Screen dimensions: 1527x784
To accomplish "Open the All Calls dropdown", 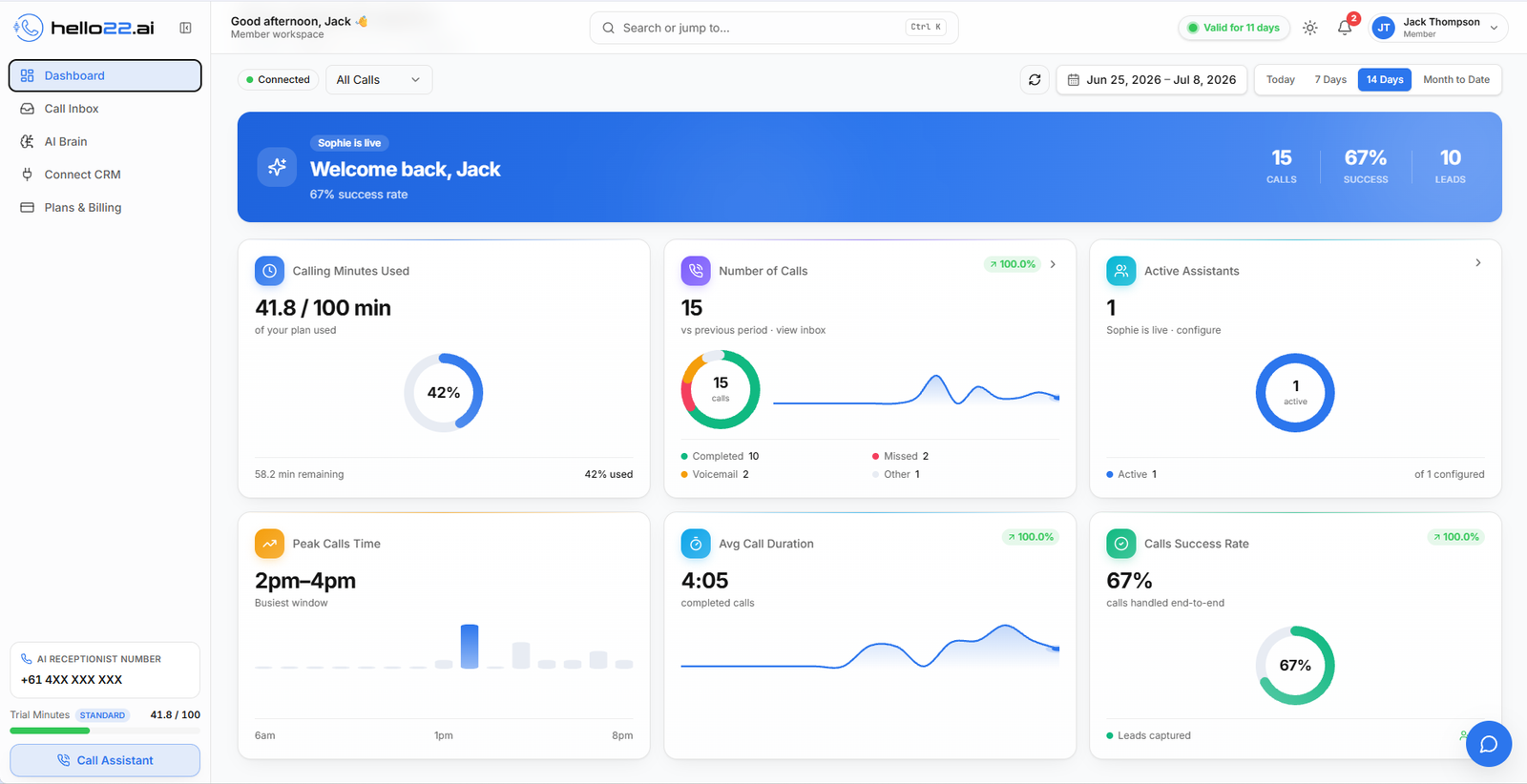I will [x=379, y=80].
